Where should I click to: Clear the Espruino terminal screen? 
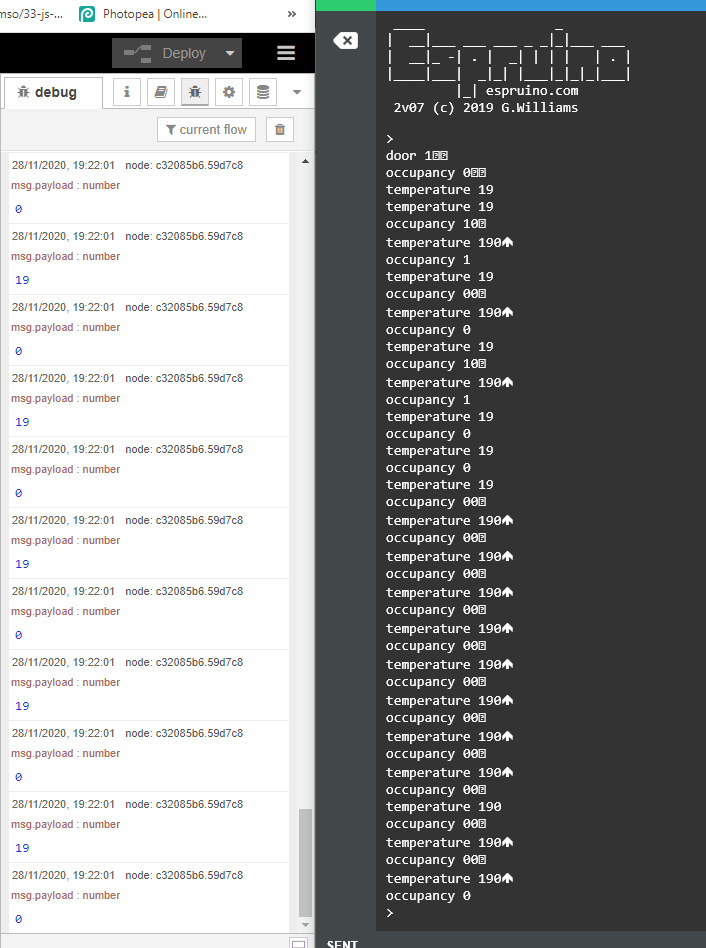click(345, 41)
